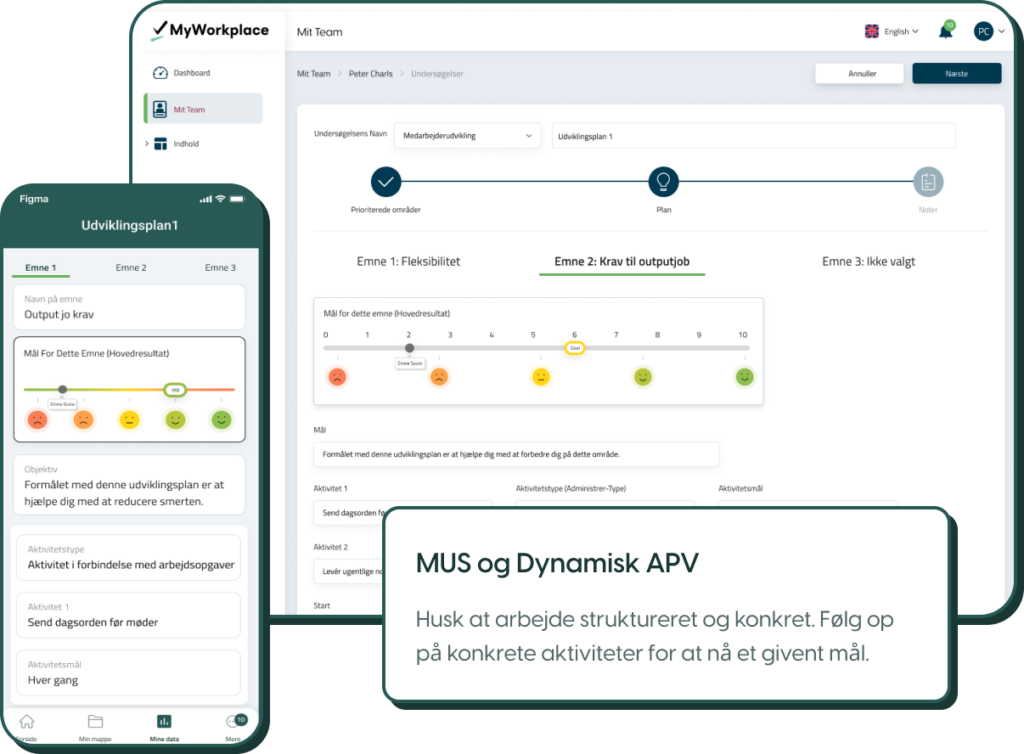Screen dimensions: 1024x754
Task: Open Min mappe folder in mobile bar
Action: (96, 726)
